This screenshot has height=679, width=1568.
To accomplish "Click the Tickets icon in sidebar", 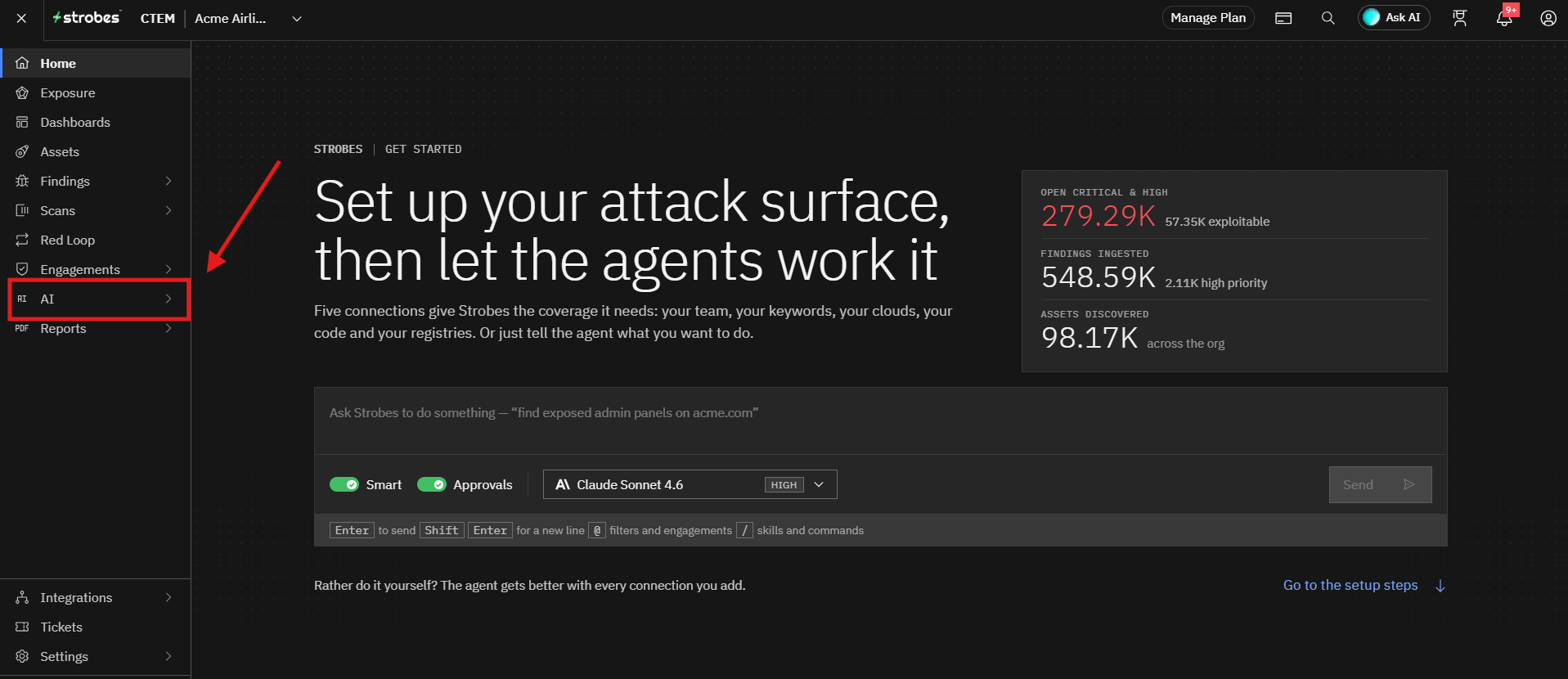I will (x=22, y=627).
